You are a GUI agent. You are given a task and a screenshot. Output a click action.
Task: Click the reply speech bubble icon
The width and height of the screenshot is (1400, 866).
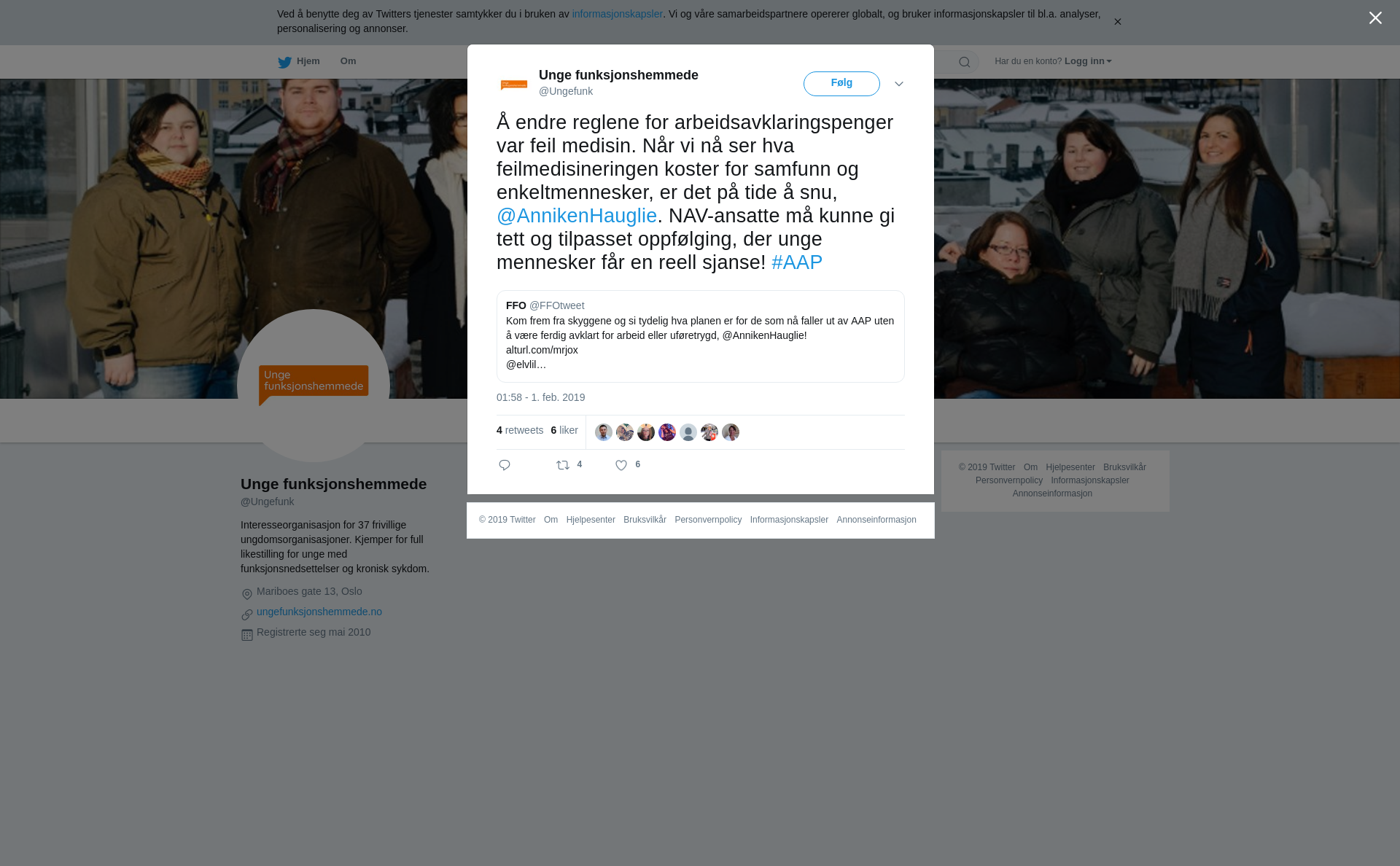(505, 465)
